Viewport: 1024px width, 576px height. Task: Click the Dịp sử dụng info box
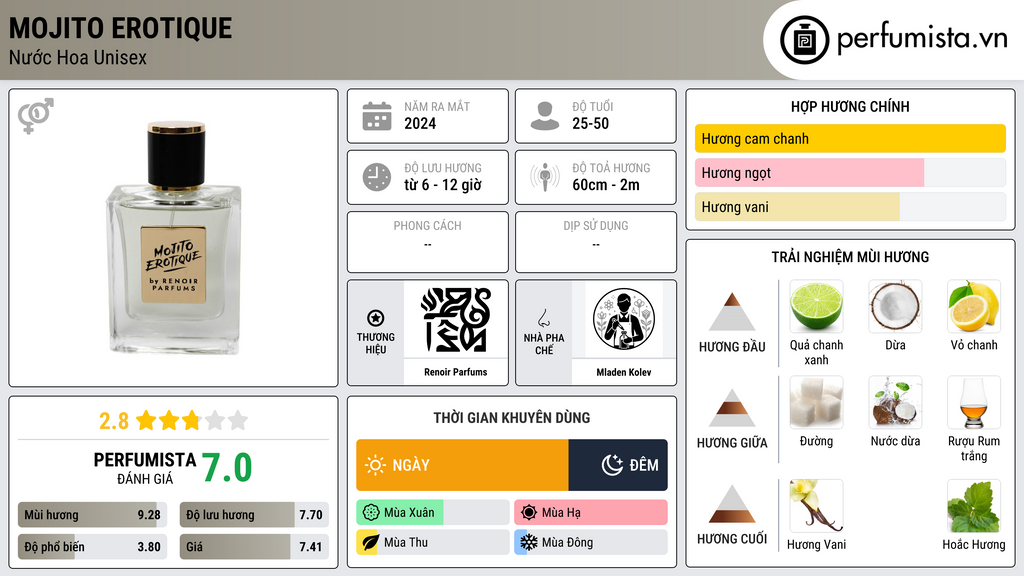pos(596,242)
